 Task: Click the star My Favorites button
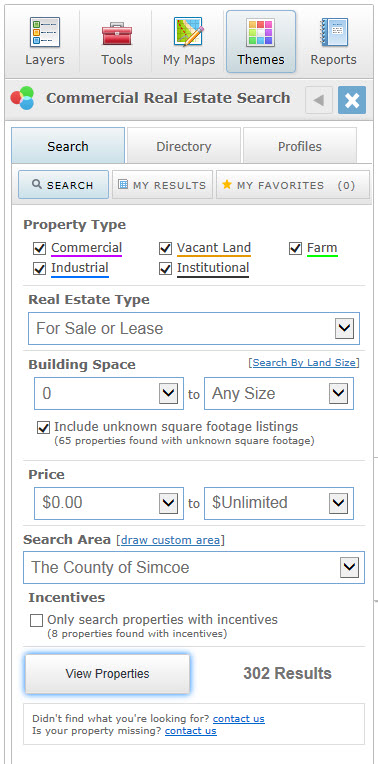point(293,185)
